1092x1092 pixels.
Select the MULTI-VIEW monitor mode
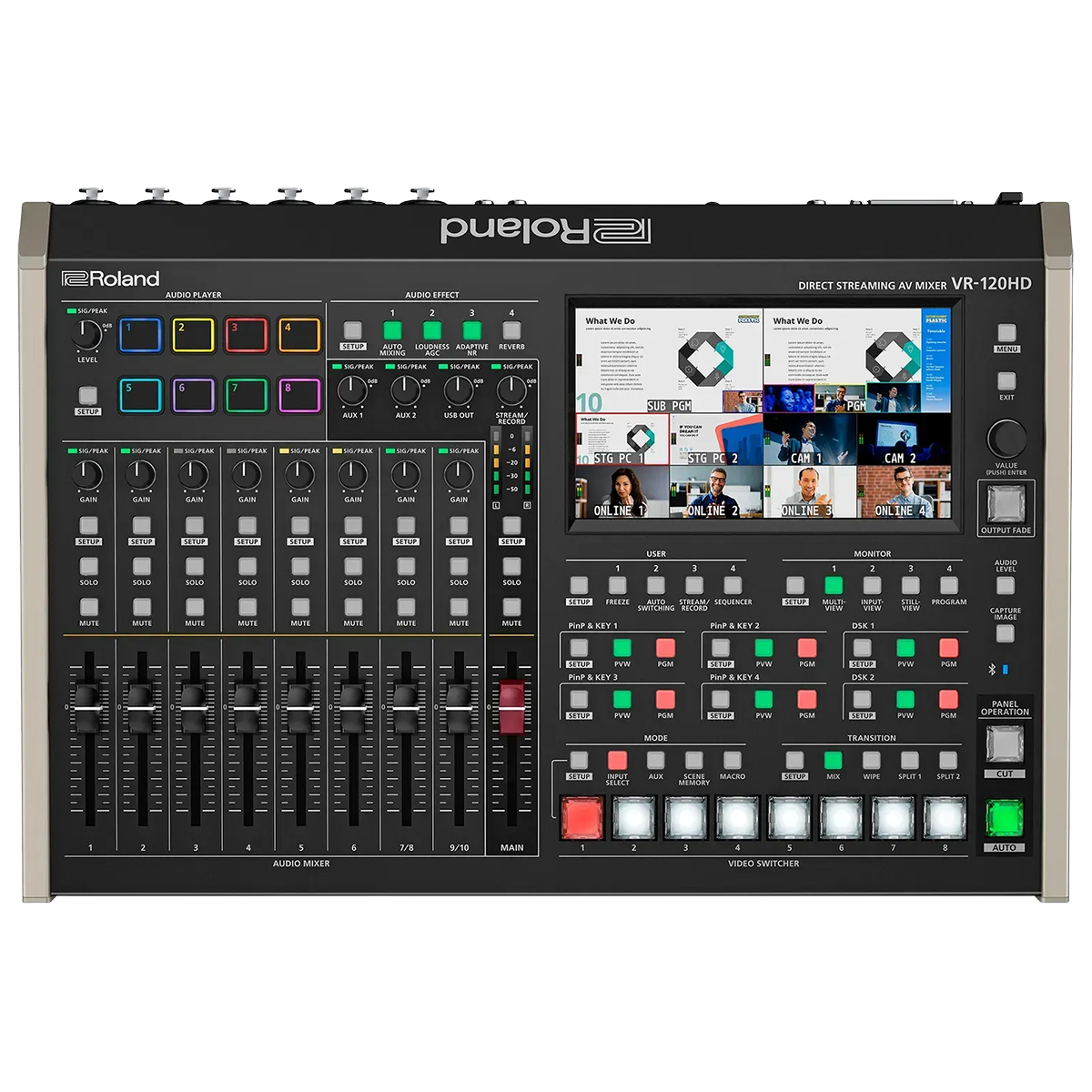[833, 585]
